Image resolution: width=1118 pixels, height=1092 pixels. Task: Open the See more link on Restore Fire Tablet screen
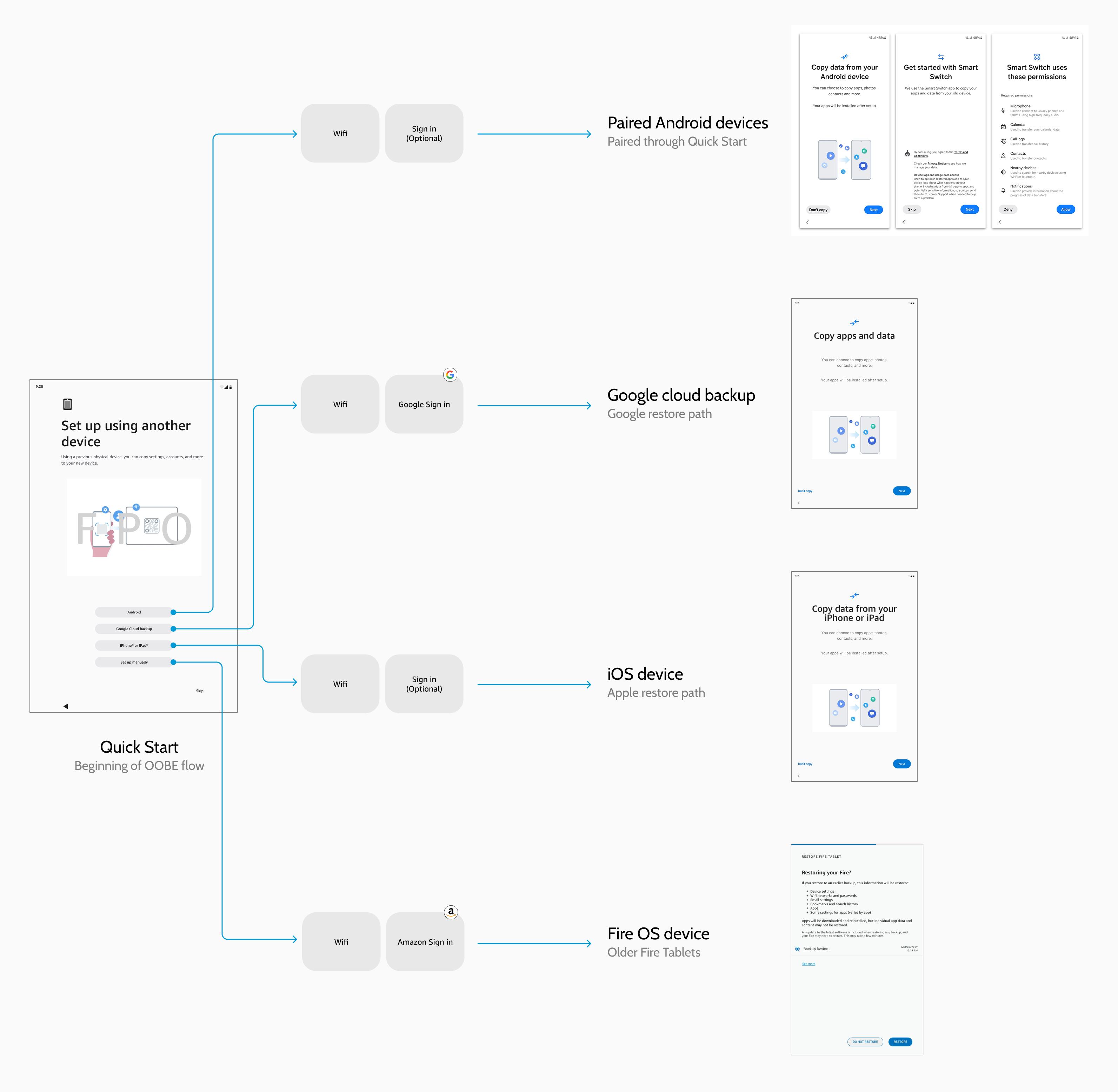coord(808,964)
